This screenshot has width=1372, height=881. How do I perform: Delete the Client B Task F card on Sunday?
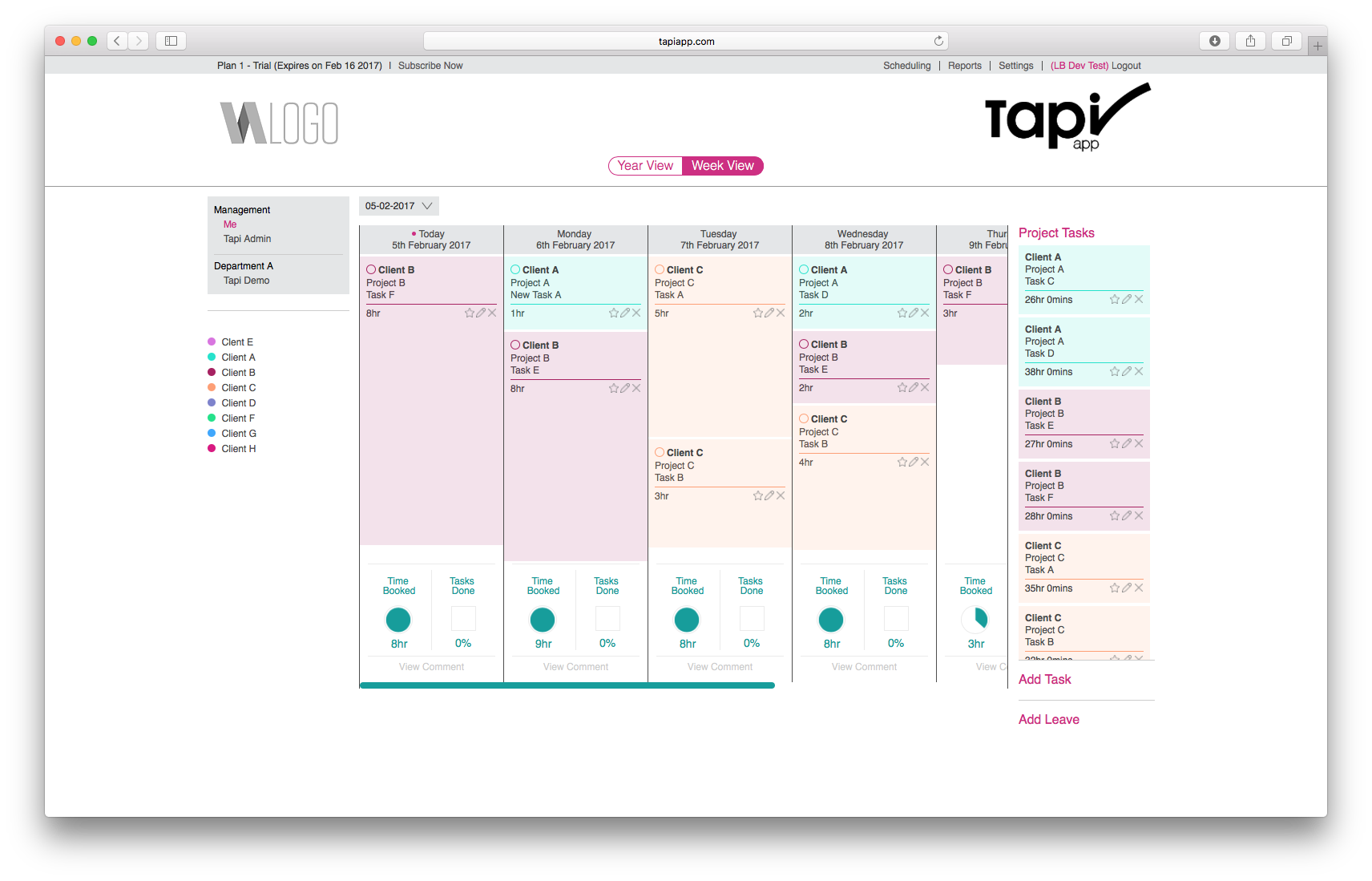pyautogui.click(x=492, y=313)
